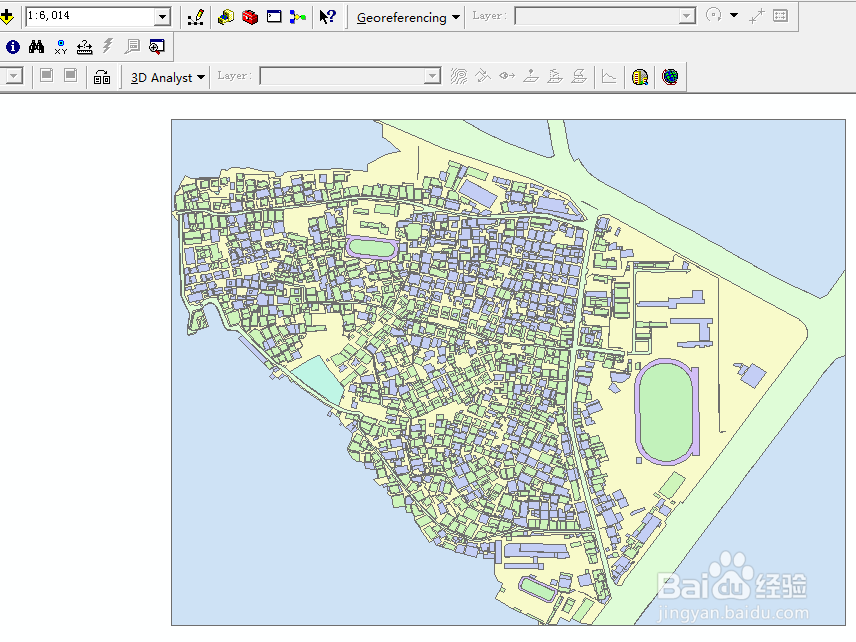Viewport: 856px width, 642px height.
Task: Launch ArcScene from the toolbar
Action: (x=640, y=77)
